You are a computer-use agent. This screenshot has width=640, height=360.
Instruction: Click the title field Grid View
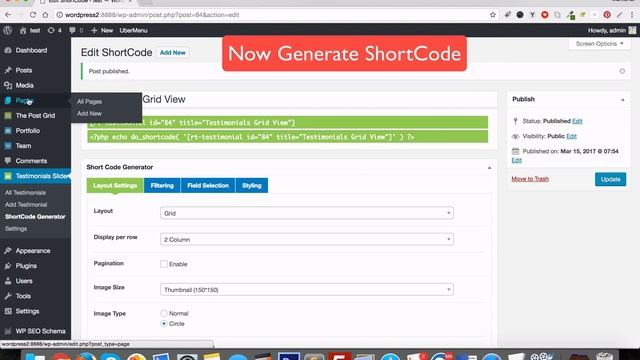(289, 99)
